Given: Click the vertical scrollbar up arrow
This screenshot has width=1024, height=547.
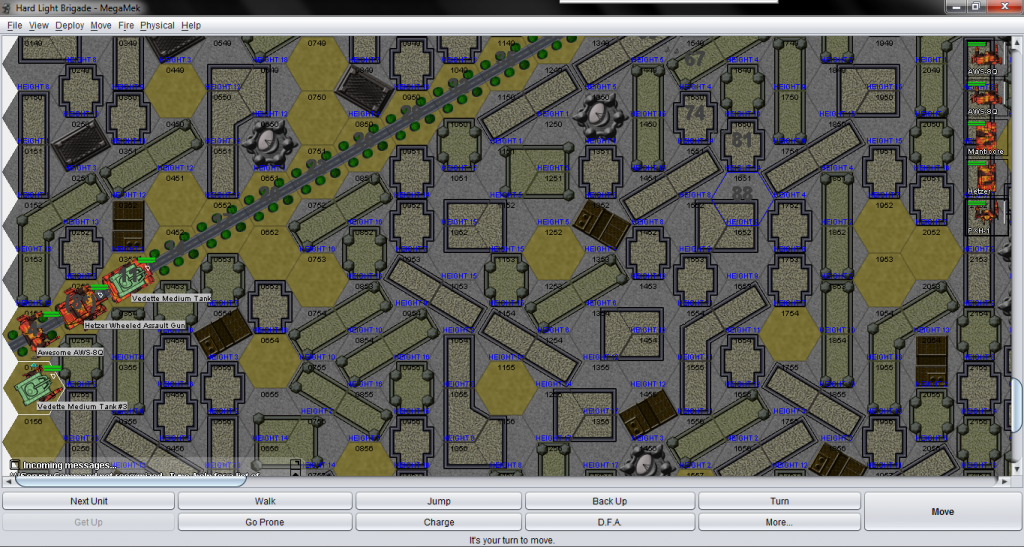Looking at the screenshot, I should (1017, 42).
